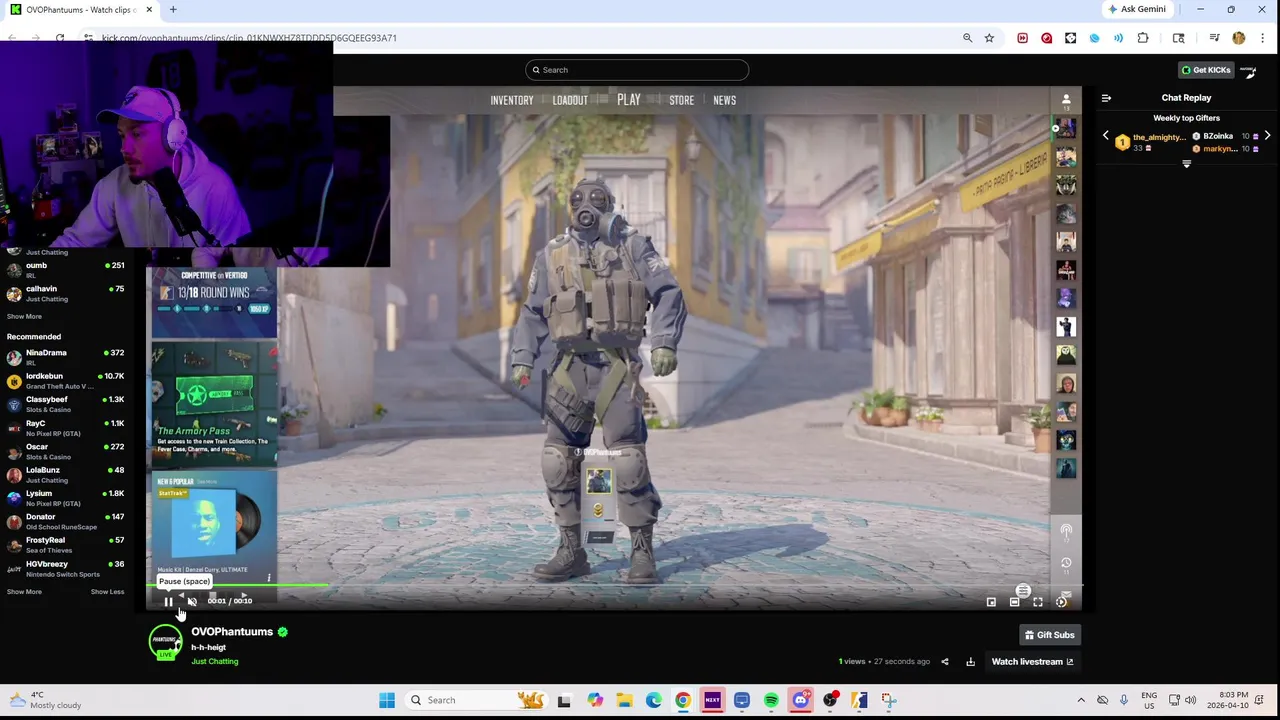Open File Explorer from taskbar
1280x720 pixels.
click(x=624, y=700)
